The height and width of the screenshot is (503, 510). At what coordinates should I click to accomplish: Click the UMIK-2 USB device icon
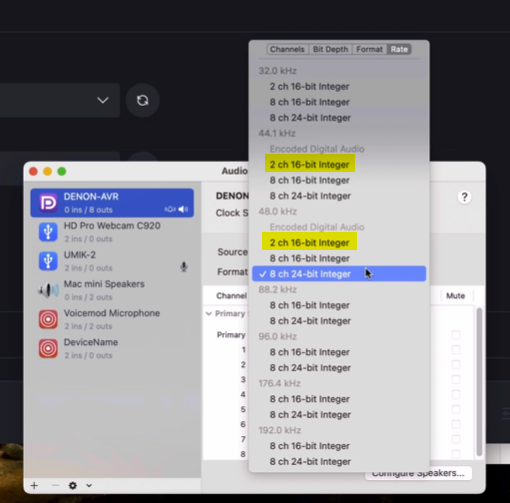tap(48, 261)
